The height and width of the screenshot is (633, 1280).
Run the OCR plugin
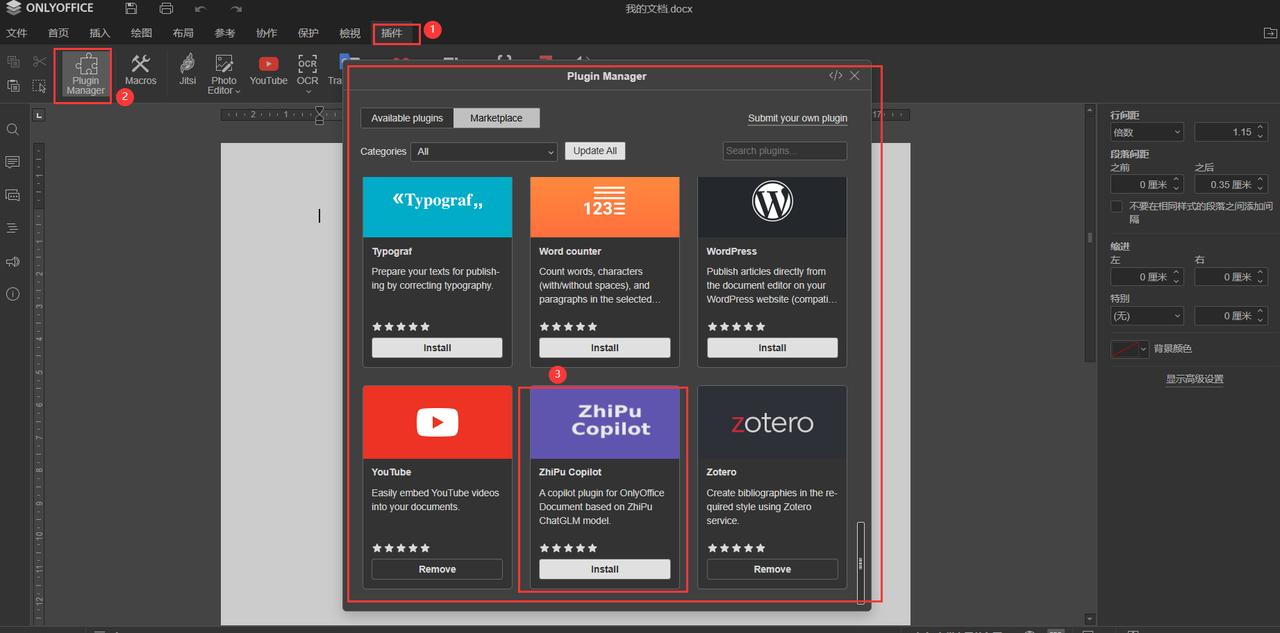(307, 70)
